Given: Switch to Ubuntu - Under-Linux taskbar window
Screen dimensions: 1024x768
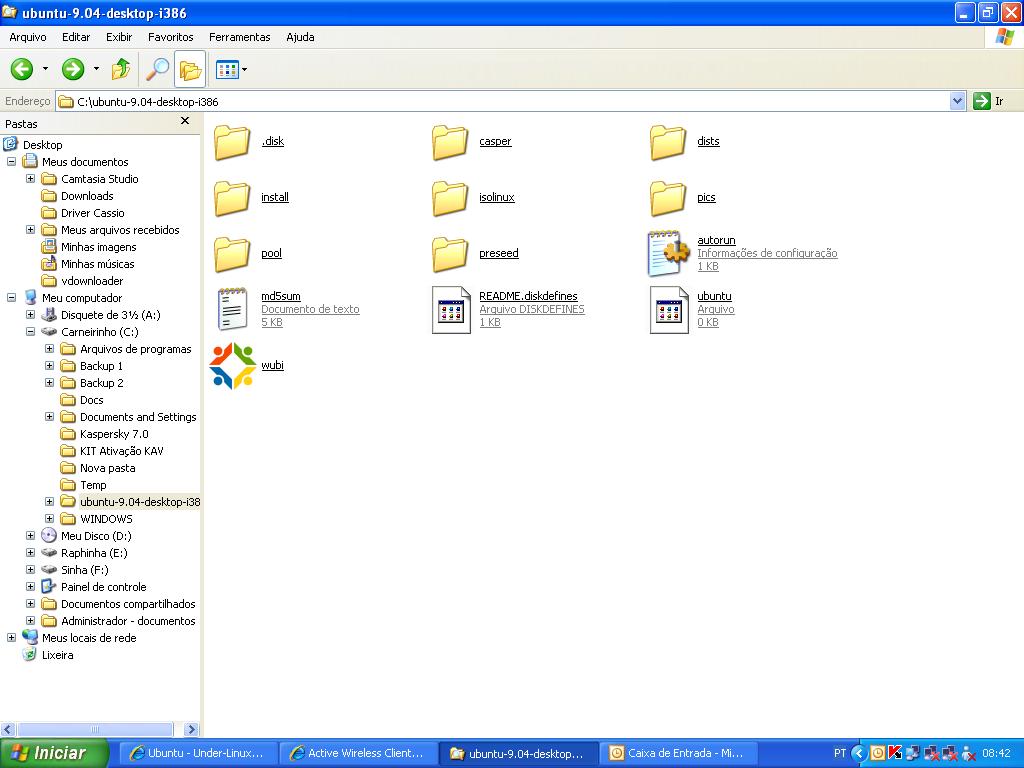Looking at the screenshot, I should [x=198, y=753].
